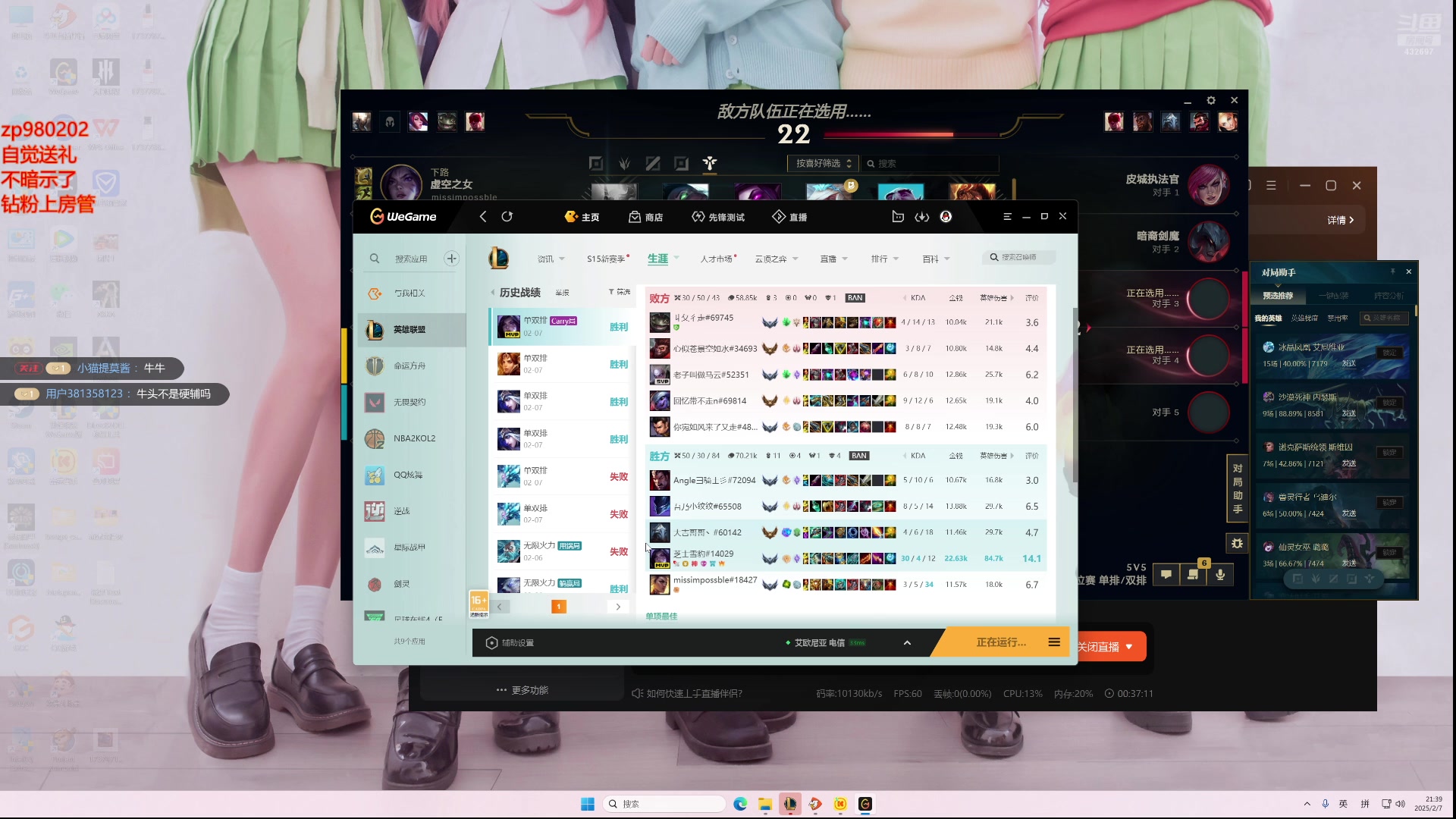The image size is (1456, 819).
Task: Select QQ炫舞 in the sidebar
Action: point(412,475)
